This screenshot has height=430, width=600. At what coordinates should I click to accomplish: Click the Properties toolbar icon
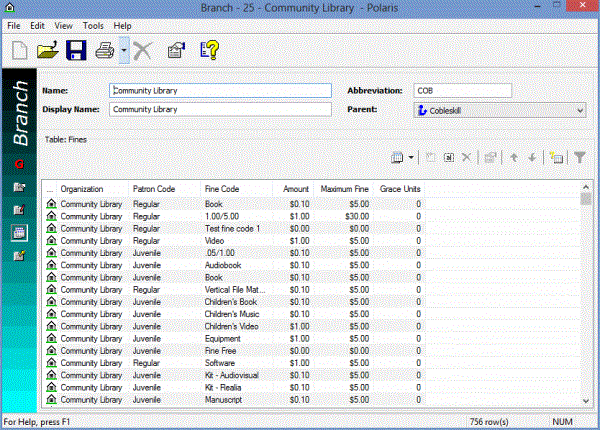(x=176, y=50)
